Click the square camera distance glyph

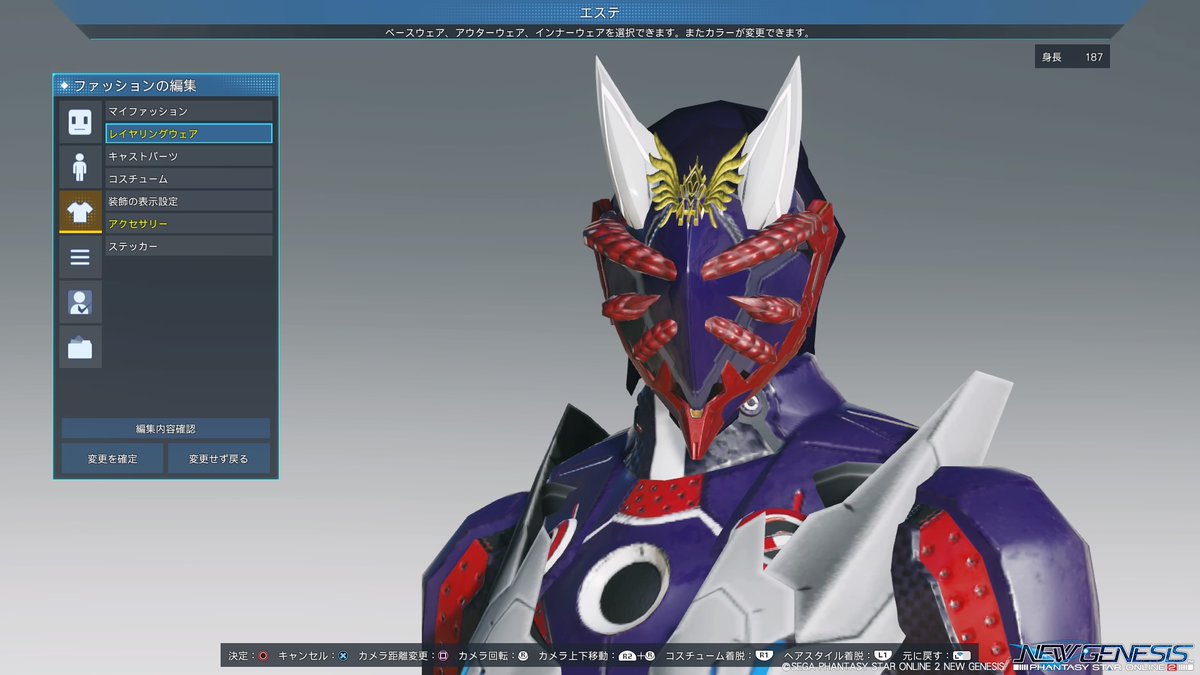[x=442, y=656]
